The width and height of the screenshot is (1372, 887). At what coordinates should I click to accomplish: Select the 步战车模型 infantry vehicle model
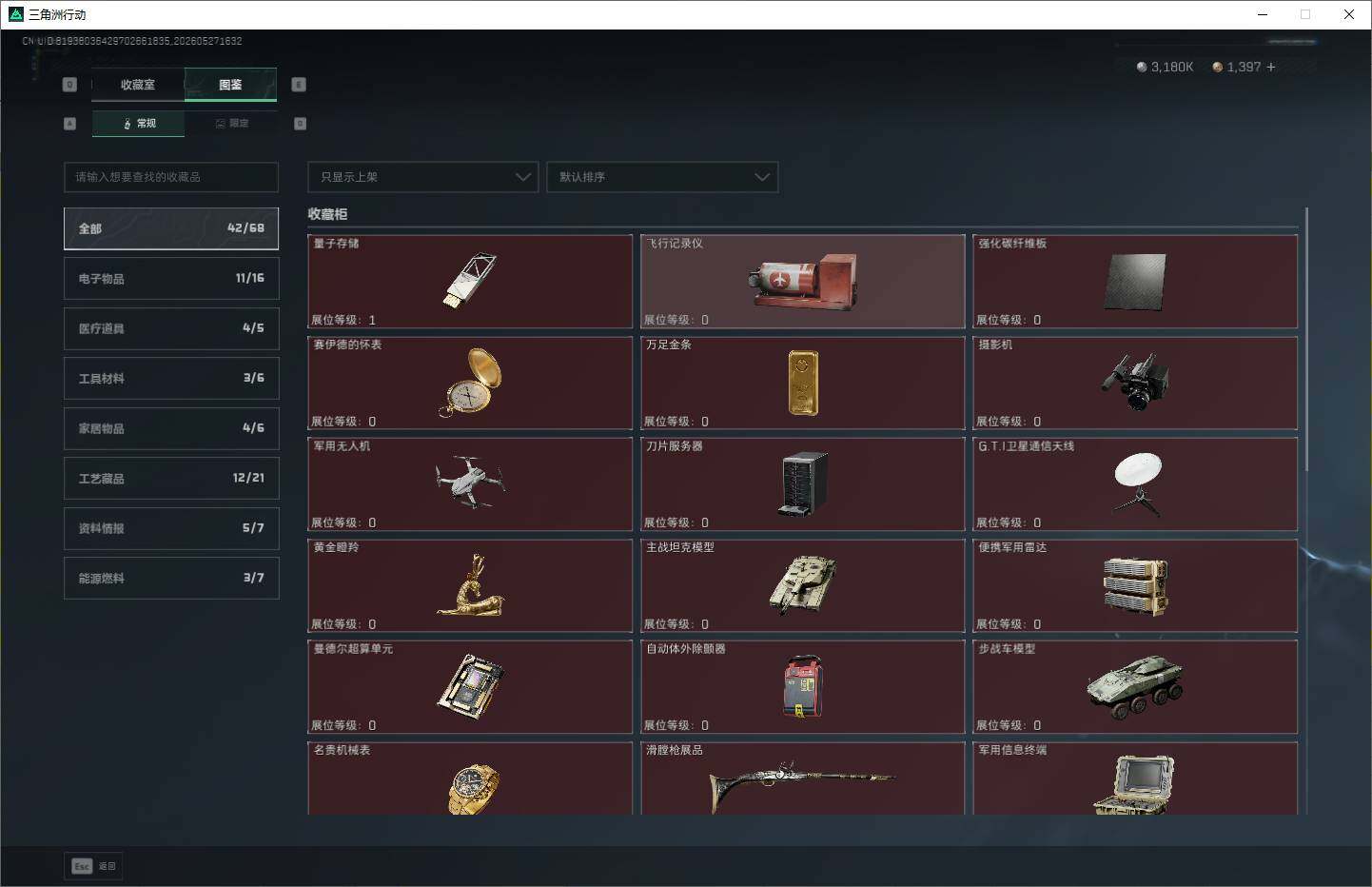pos(1135,687)
